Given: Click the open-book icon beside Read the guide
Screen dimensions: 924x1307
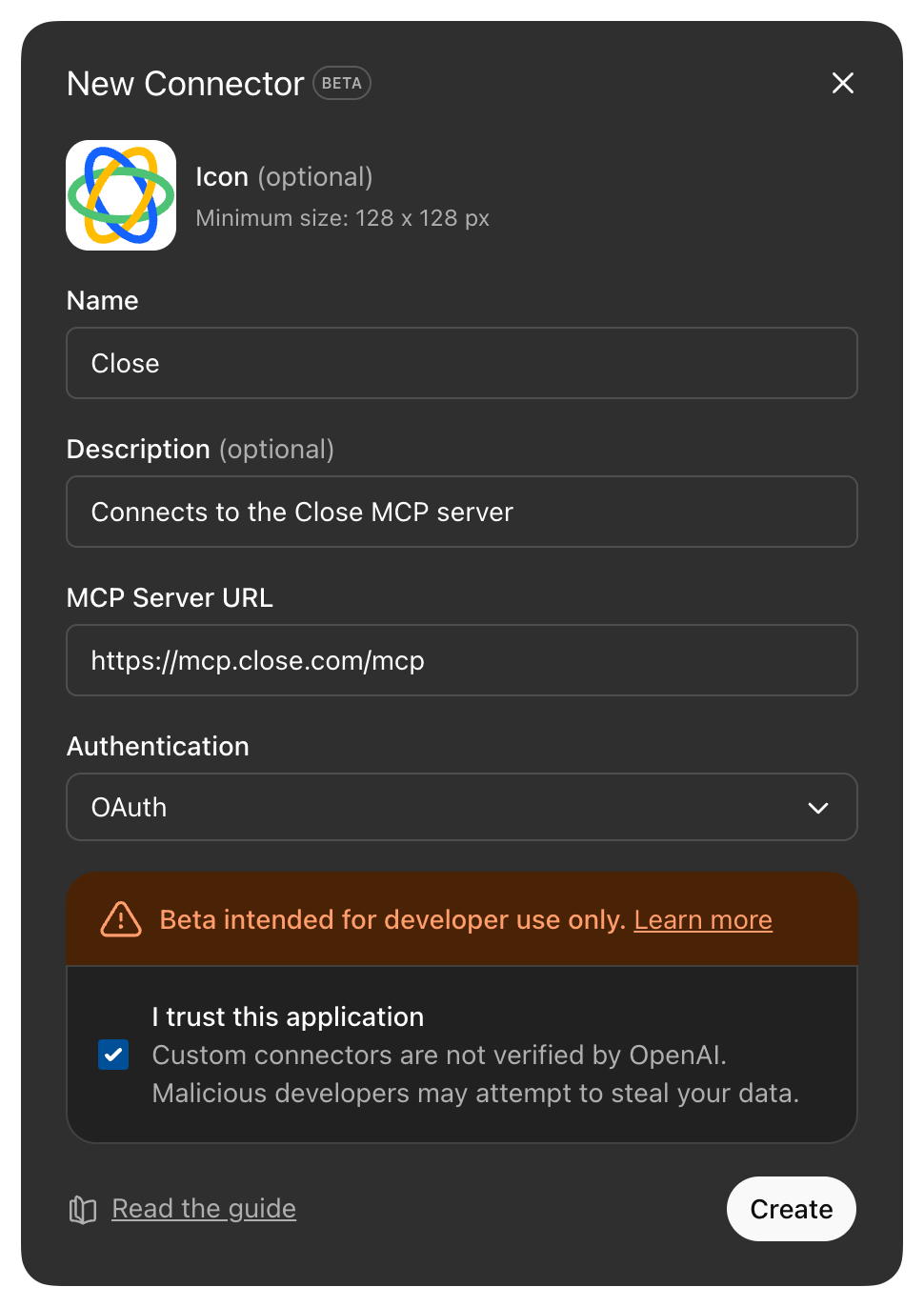Looking at the screenshot, I should click(x=82, y=1209).
